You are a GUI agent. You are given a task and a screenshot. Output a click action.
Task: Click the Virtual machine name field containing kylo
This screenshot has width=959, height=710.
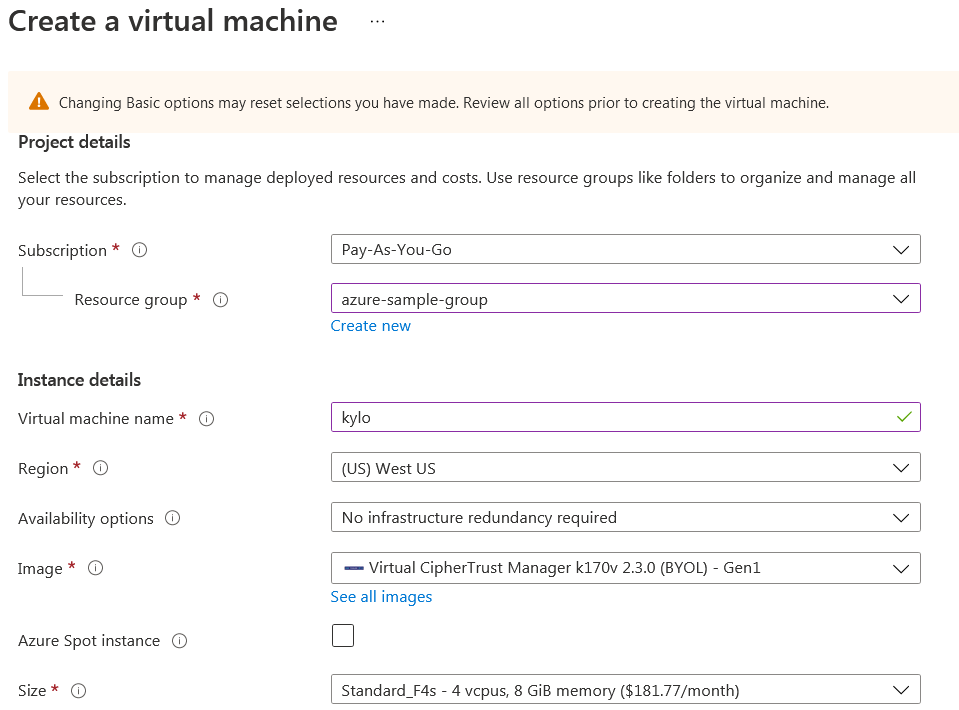click(610, 418)
